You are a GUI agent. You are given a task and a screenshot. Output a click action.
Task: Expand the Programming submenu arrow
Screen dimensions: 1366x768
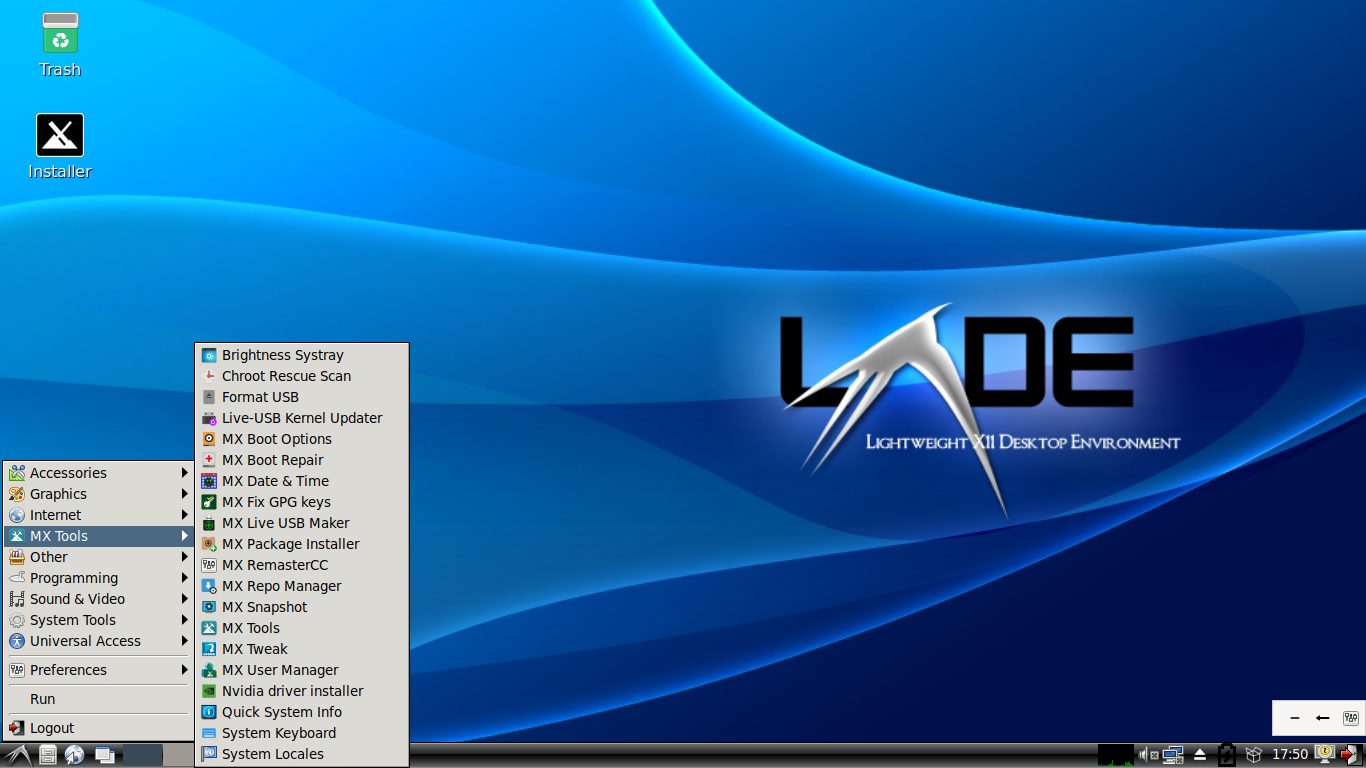[x=185, y=578]
